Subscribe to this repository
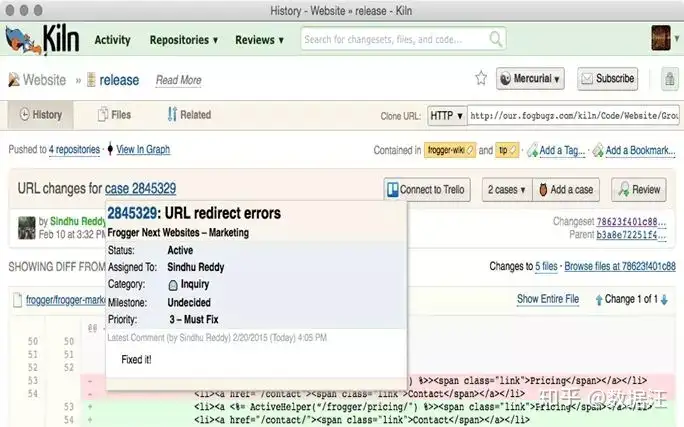 pyautogui.click(x=607, y=79)
